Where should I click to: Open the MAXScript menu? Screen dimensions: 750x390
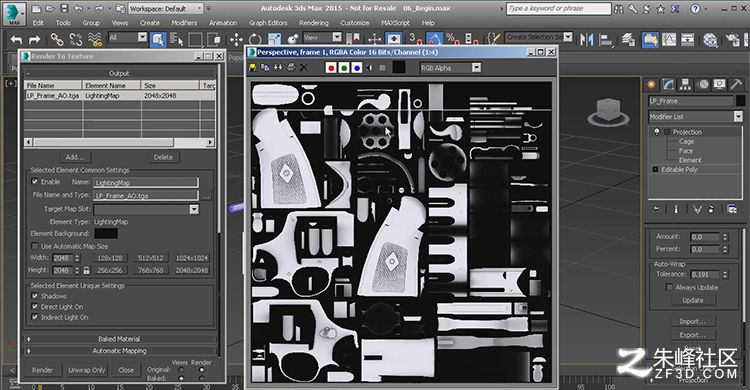point(395,23)
